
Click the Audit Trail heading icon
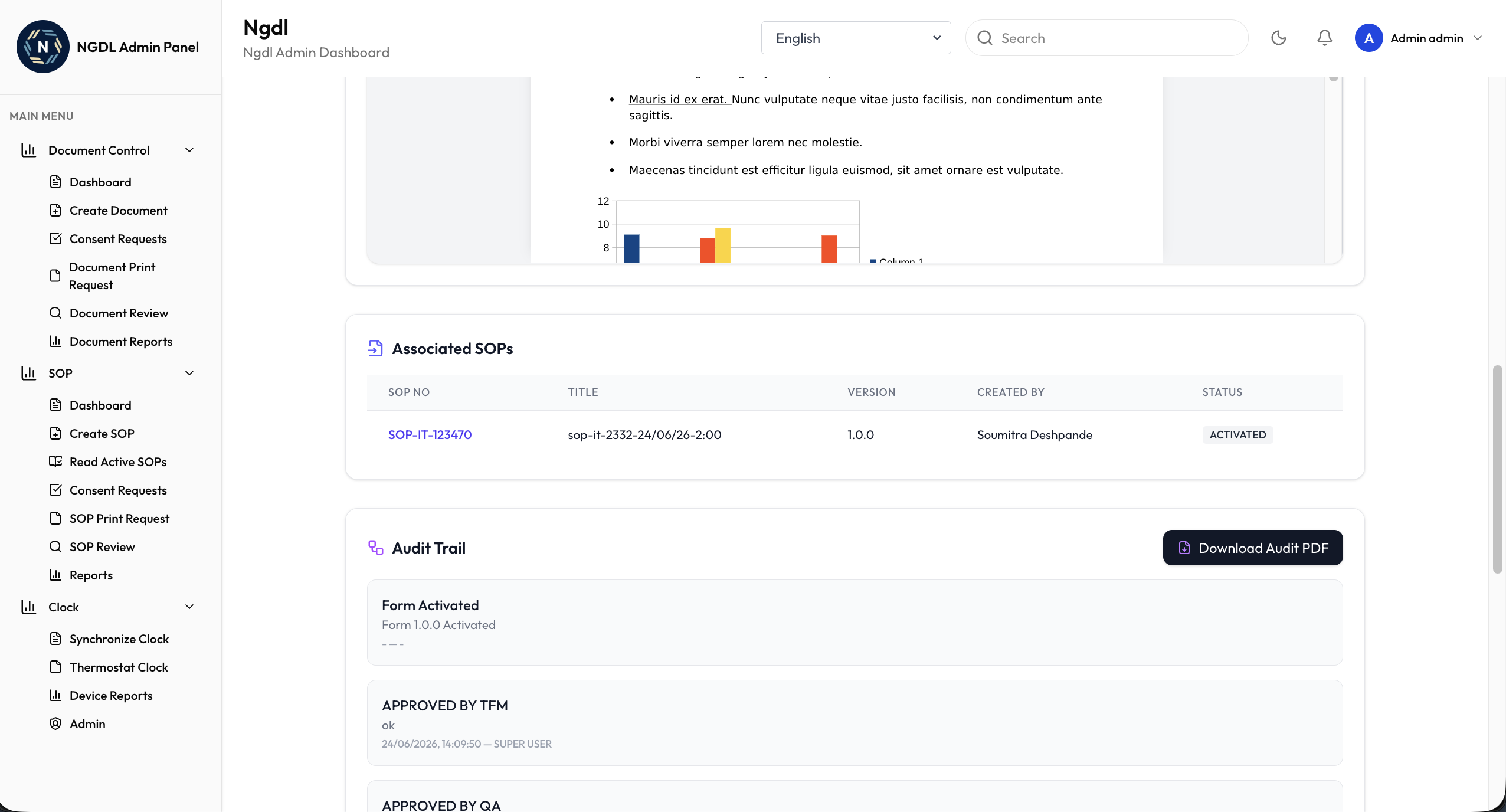375,548
